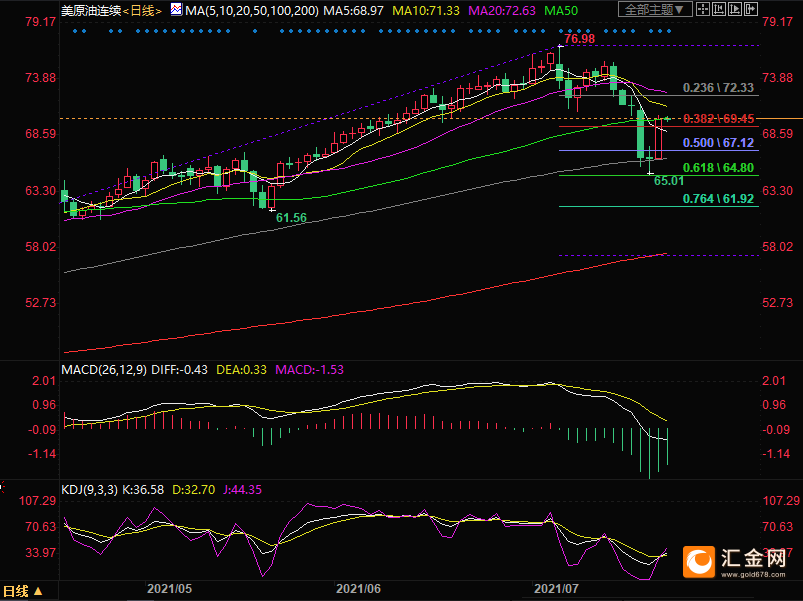Screen dimensions: 803x601
Task: Click the 0.764 \ 61.92 Fibonacci label
Action: tap(719, 199)
